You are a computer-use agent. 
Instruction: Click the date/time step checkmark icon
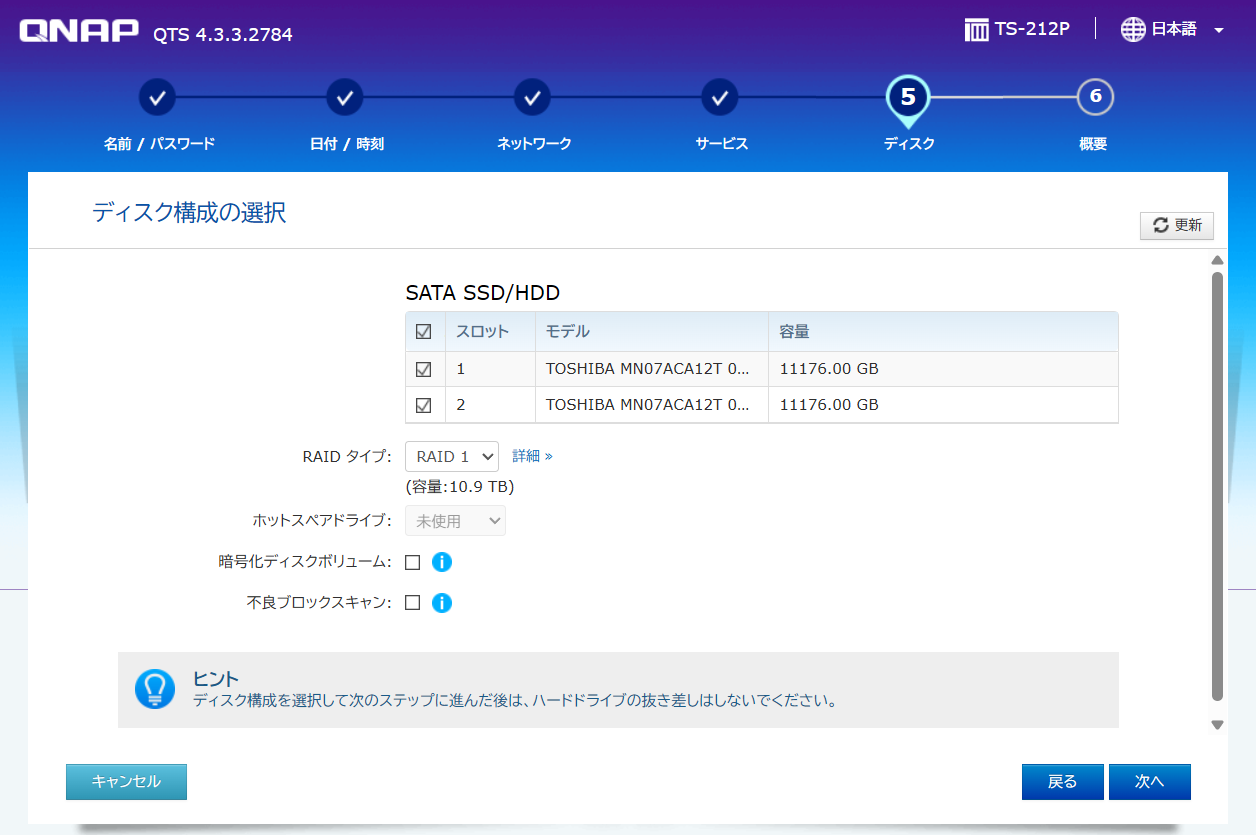[345, 98]
